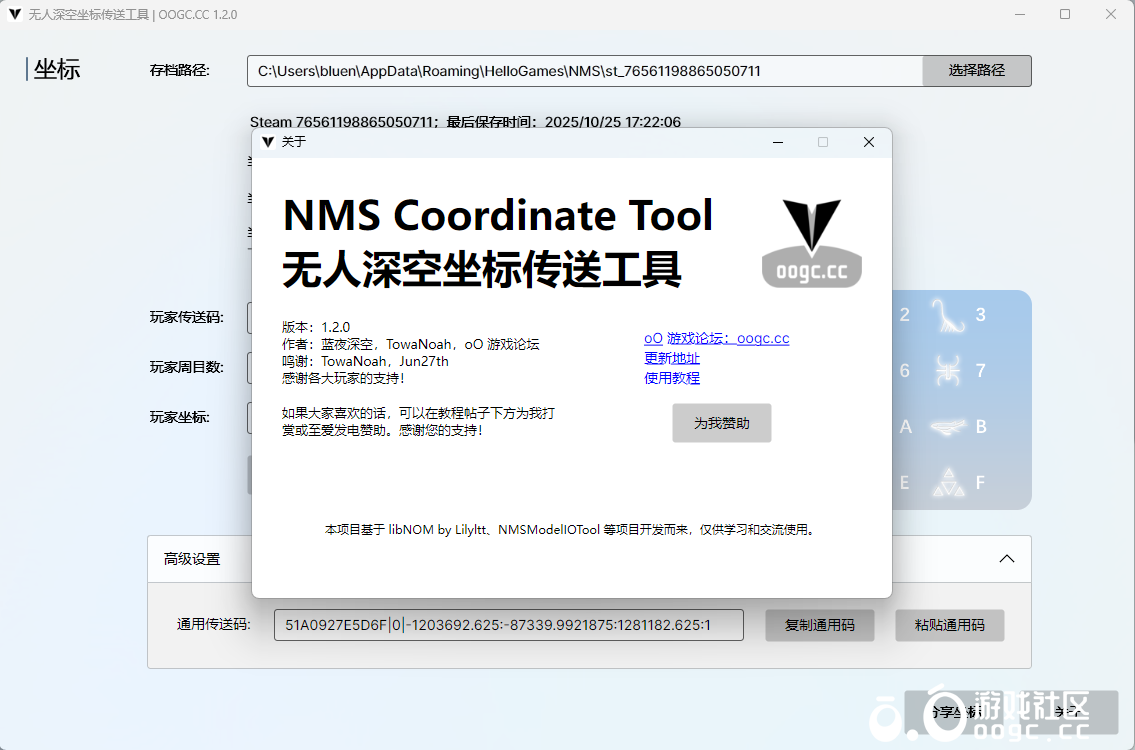Image resolution: width=1135 pixels, height=750 pixels.
Task: Focus the 通用传送码 text field
Action: click(508, 625)
